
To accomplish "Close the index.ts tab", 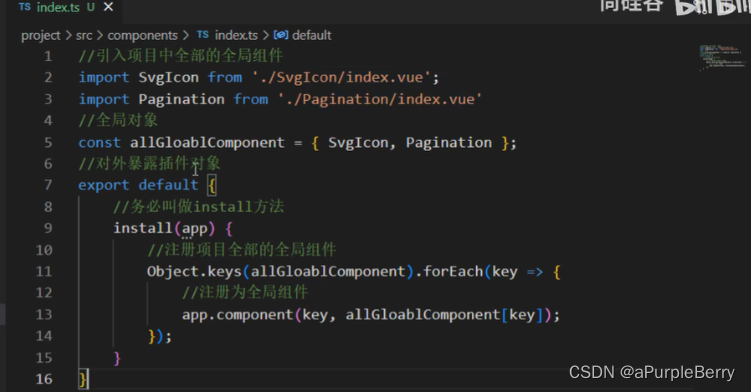I will pos(109,7).
